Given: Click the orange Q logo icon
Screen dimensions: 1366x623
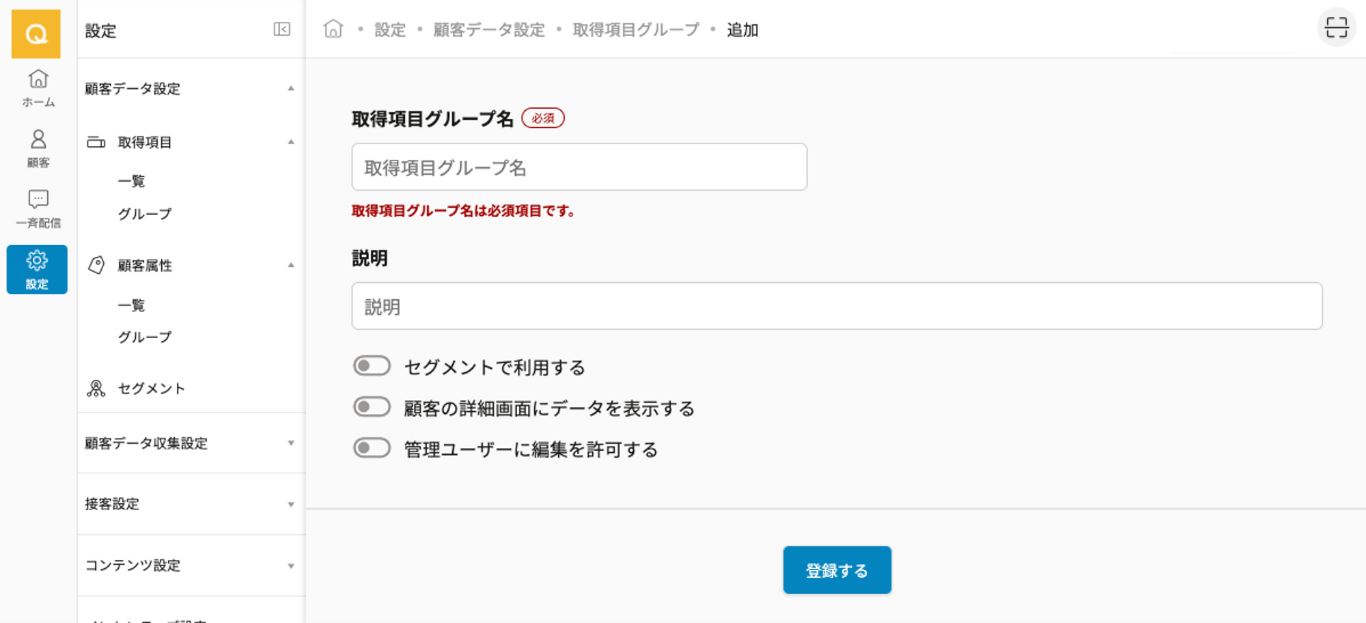Looking at the screenshot, I should [36, 34].
